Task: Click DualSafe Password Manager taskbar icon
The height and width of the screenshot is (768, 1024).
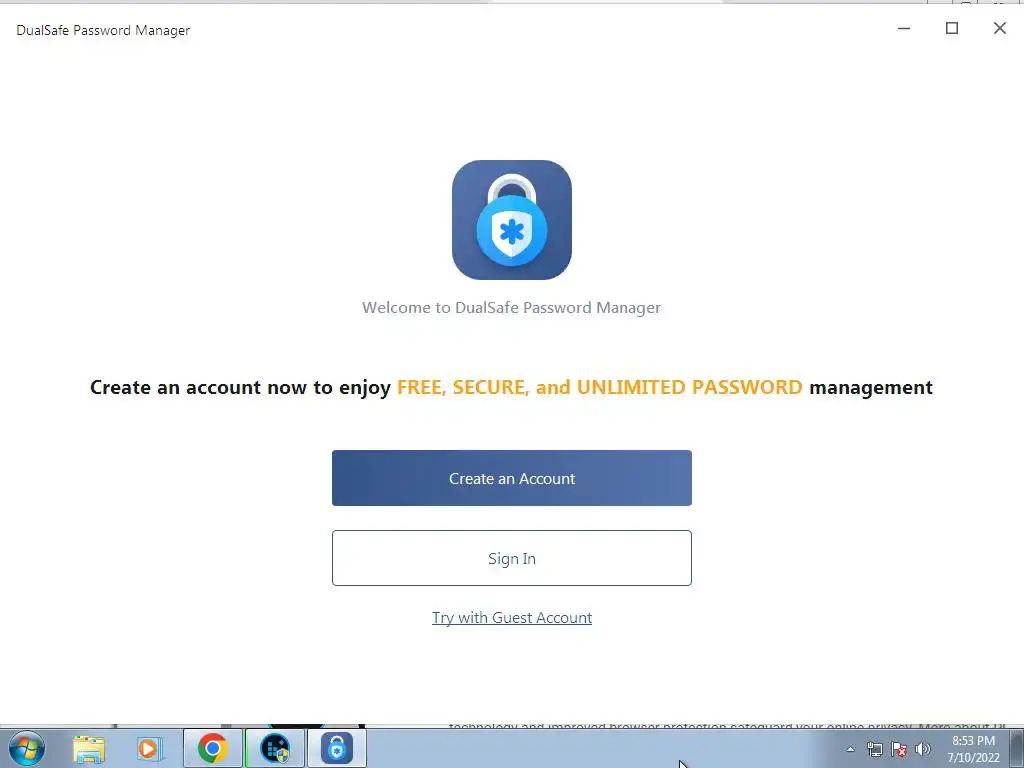Action: 337,748
